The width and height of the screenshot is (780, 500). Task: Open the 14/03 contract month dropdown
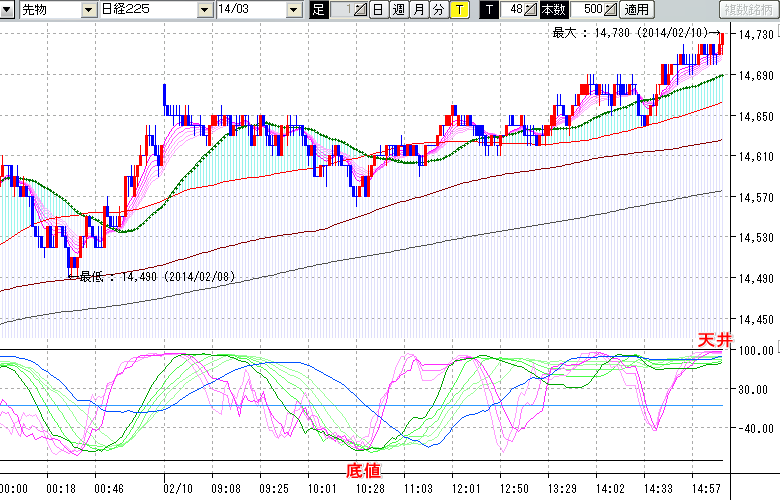(x=292, y=10)
